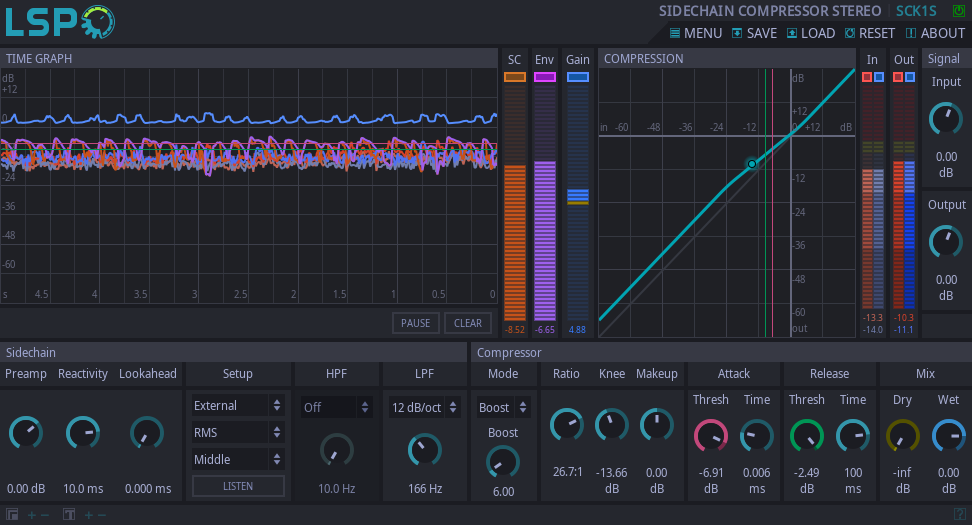This screenshot has width=972, height=525.
Task: Click the LPF frequency knob at 166 Hz
Action: 425,450
